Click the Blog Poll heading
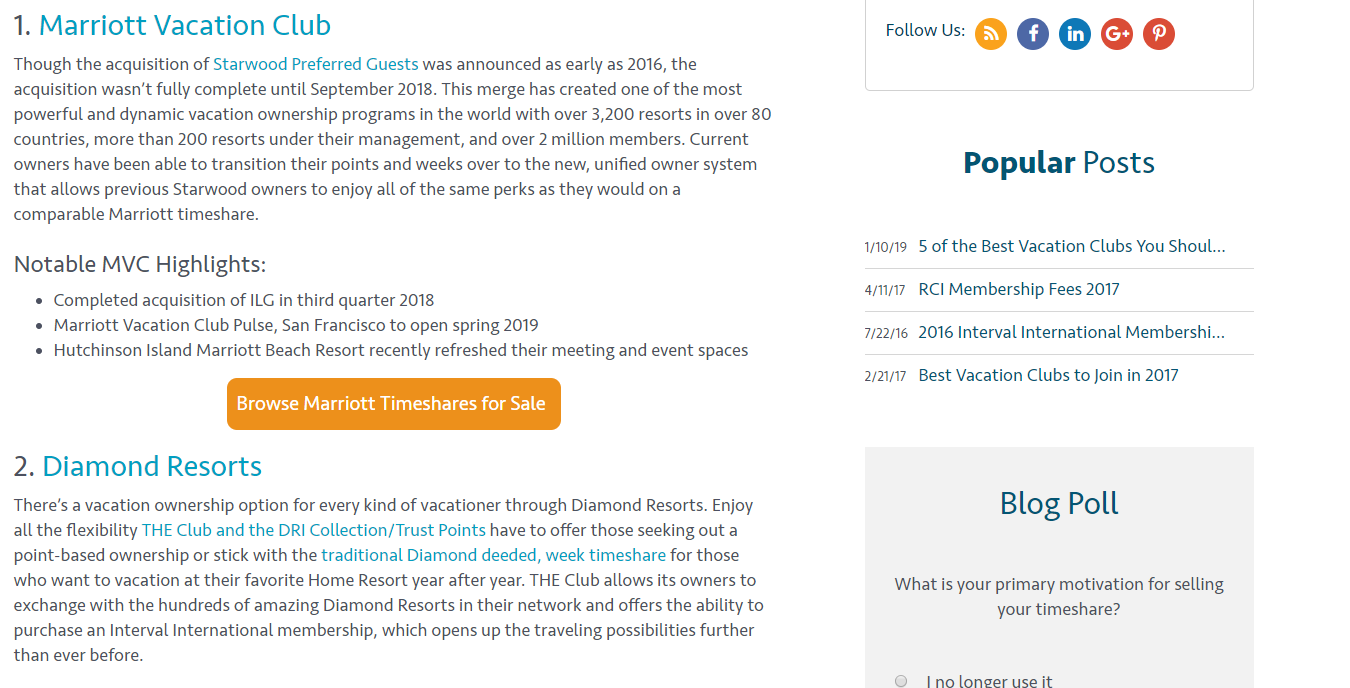 point(1059,503)
